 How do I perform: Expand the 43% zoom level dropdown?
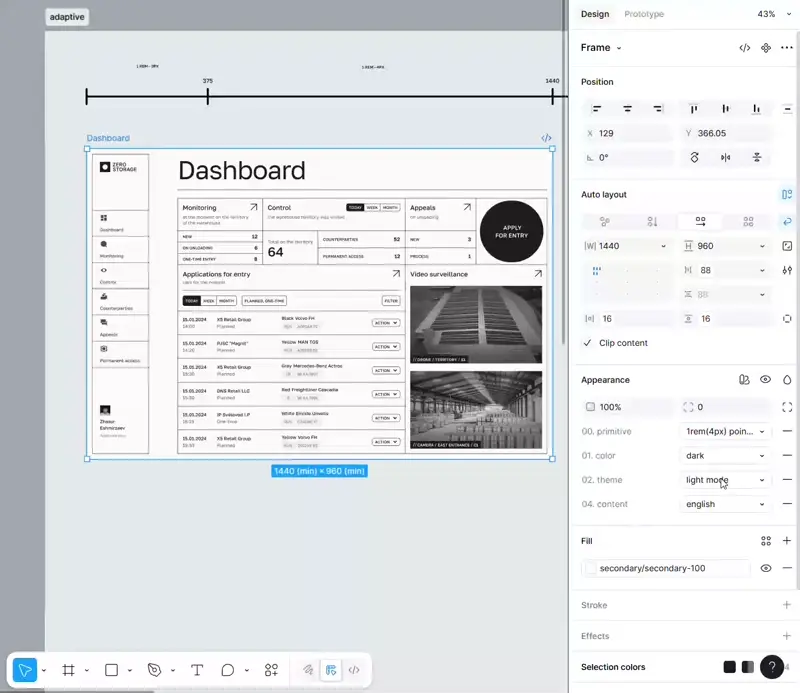(x=771, y=14)
